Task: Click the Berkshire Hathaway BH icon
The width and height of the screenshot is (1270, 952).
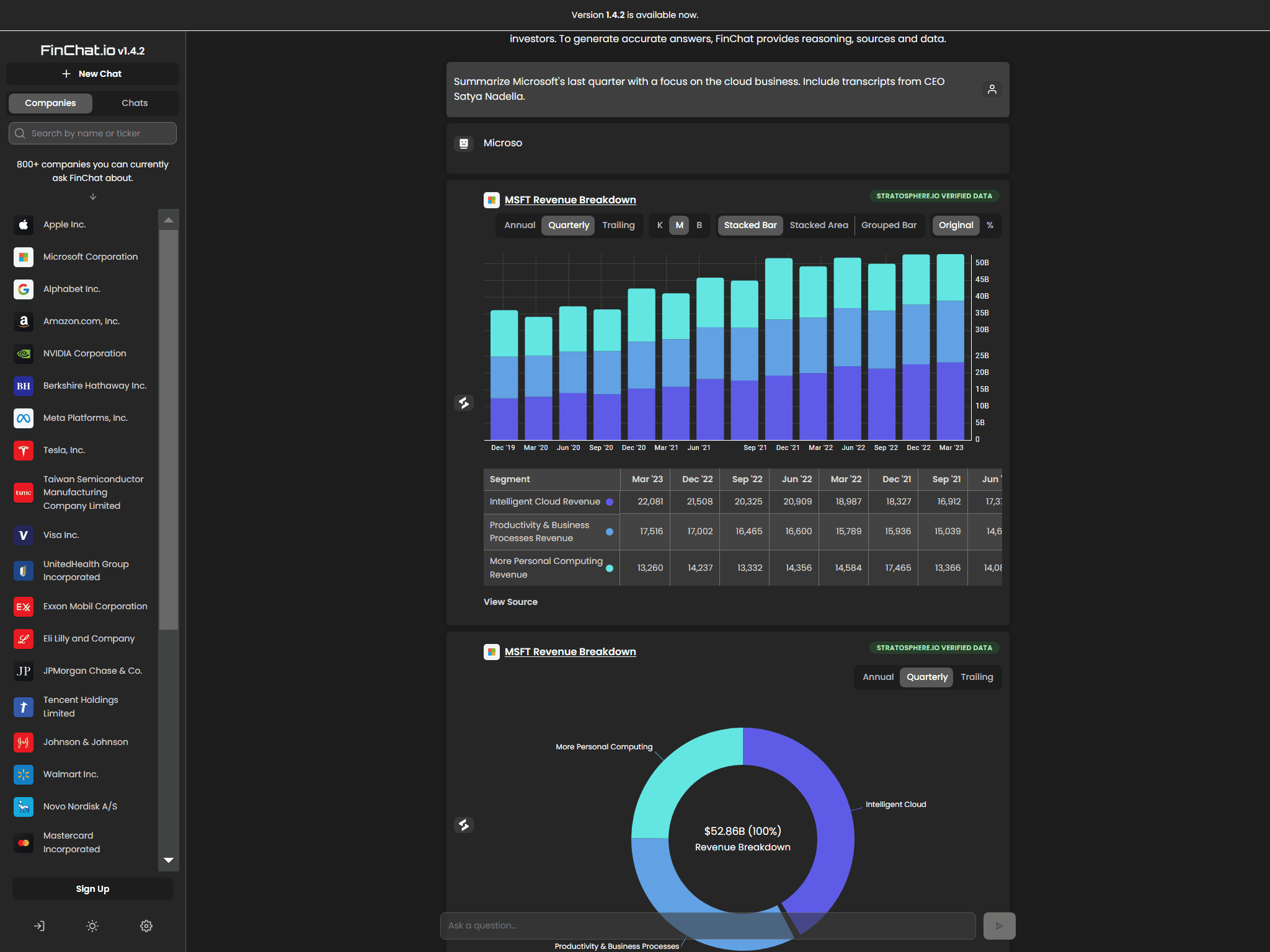Action: 24,386
